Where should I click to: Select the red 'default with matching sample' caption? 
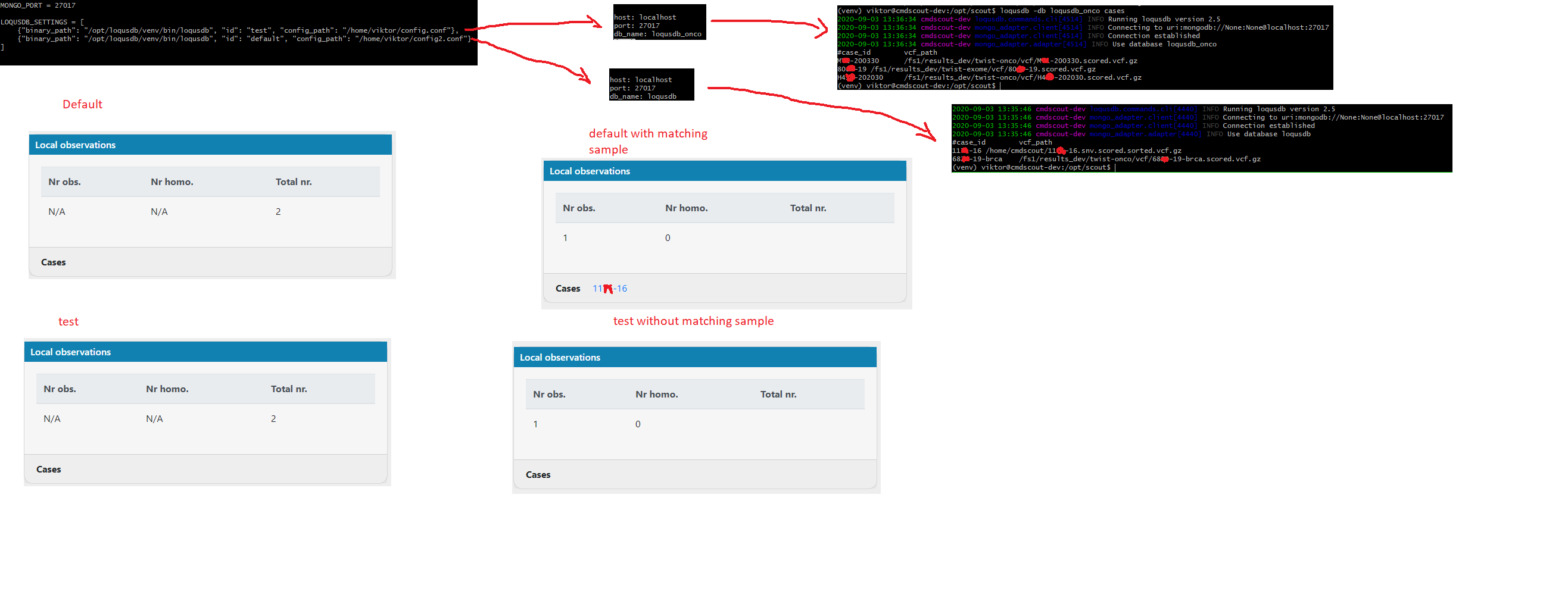648,141
